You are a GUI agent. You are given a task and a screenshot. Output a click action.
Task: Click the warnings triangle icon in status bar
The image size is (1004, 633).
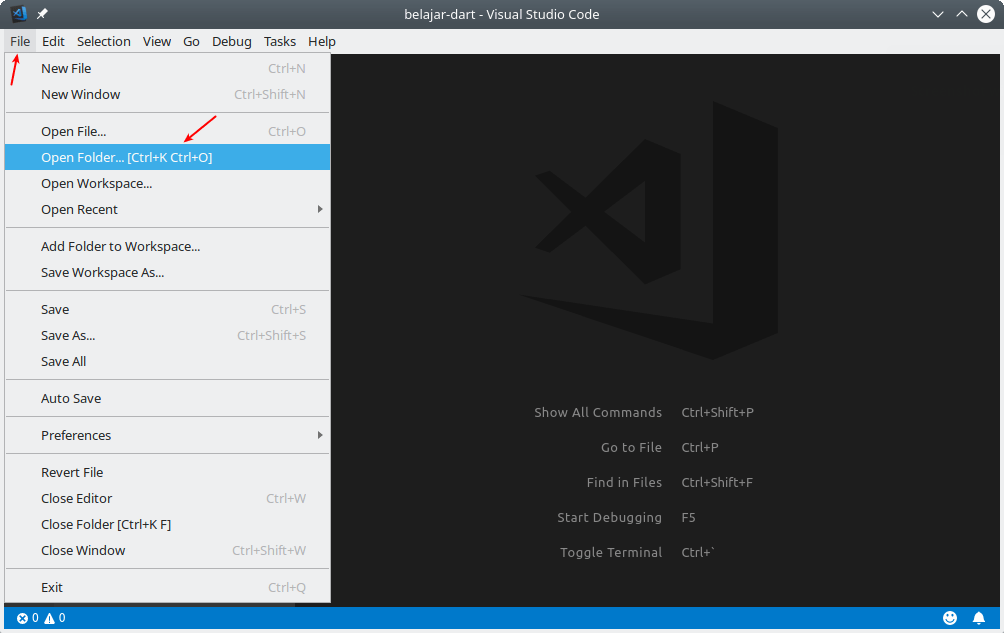49,618
